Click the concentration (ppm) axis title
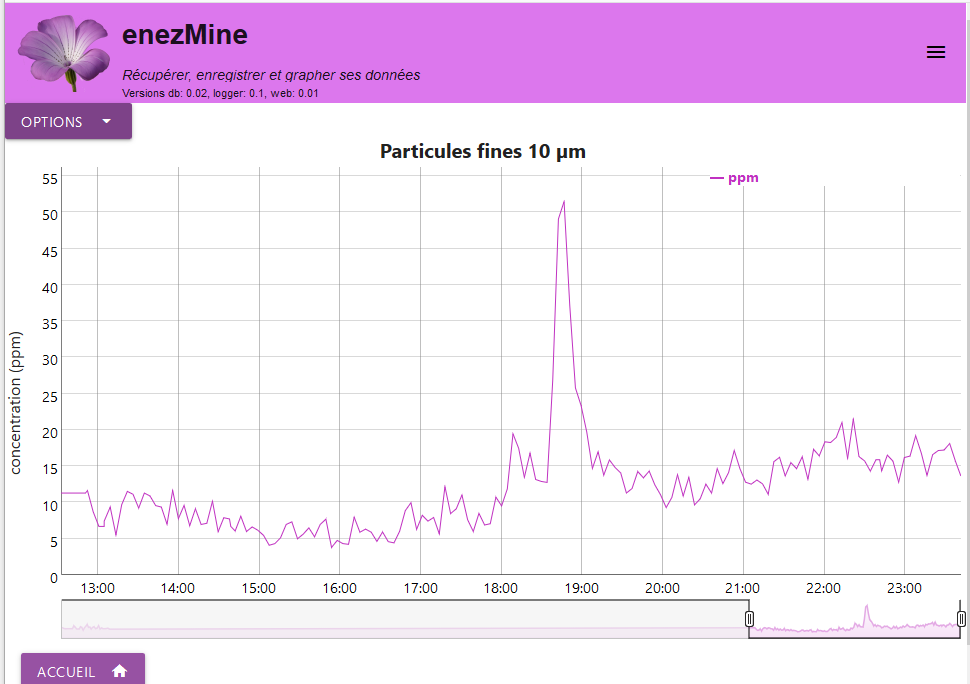 point(16,403)
